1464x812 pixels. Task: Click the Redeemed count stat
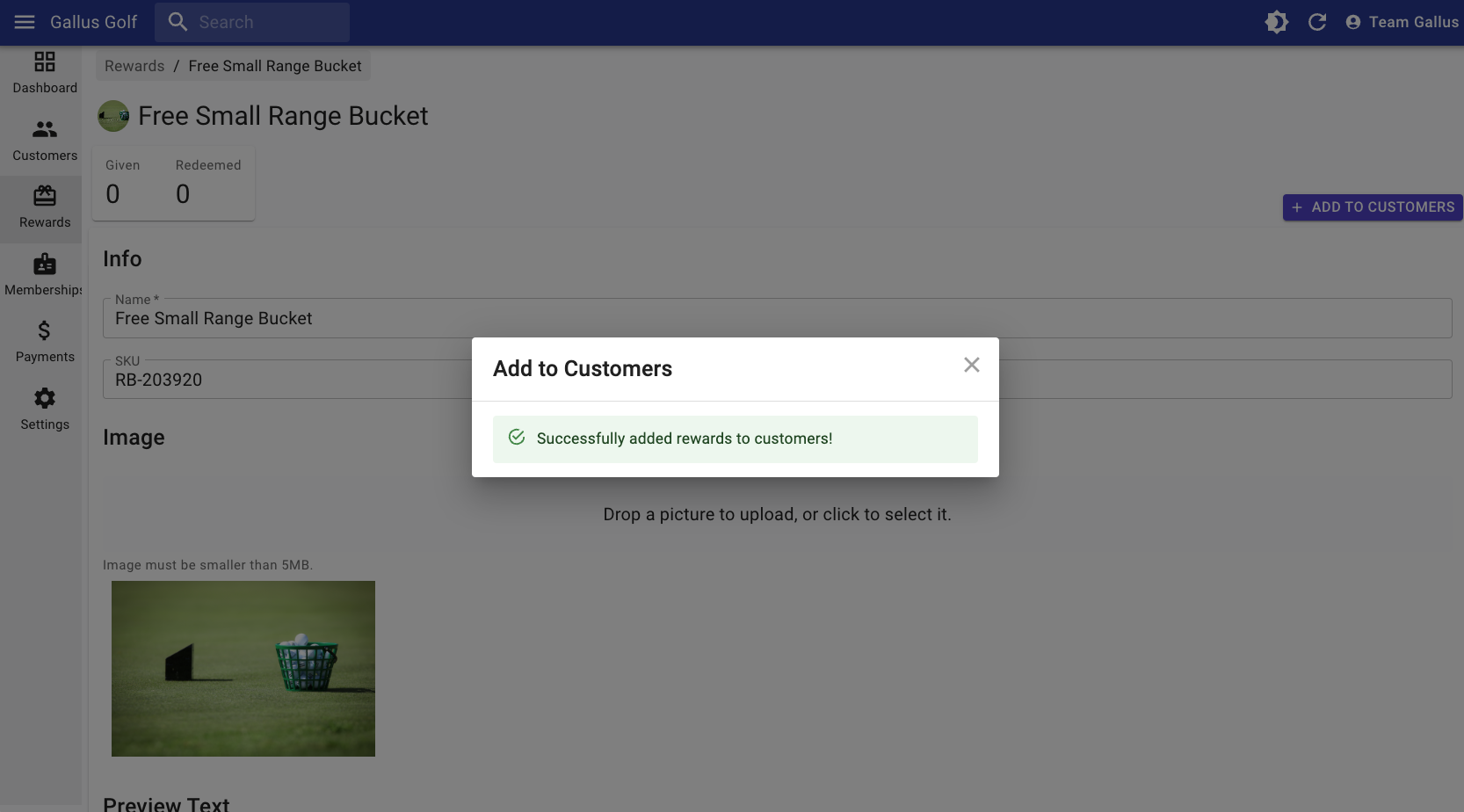[208, 183]
